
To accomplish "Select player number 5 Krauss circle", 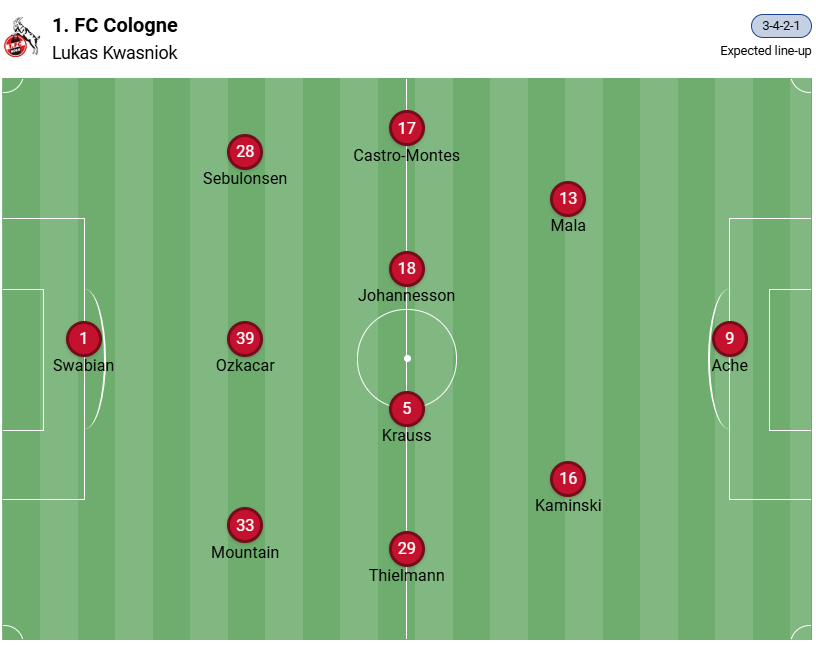I will tap(407, 408).
